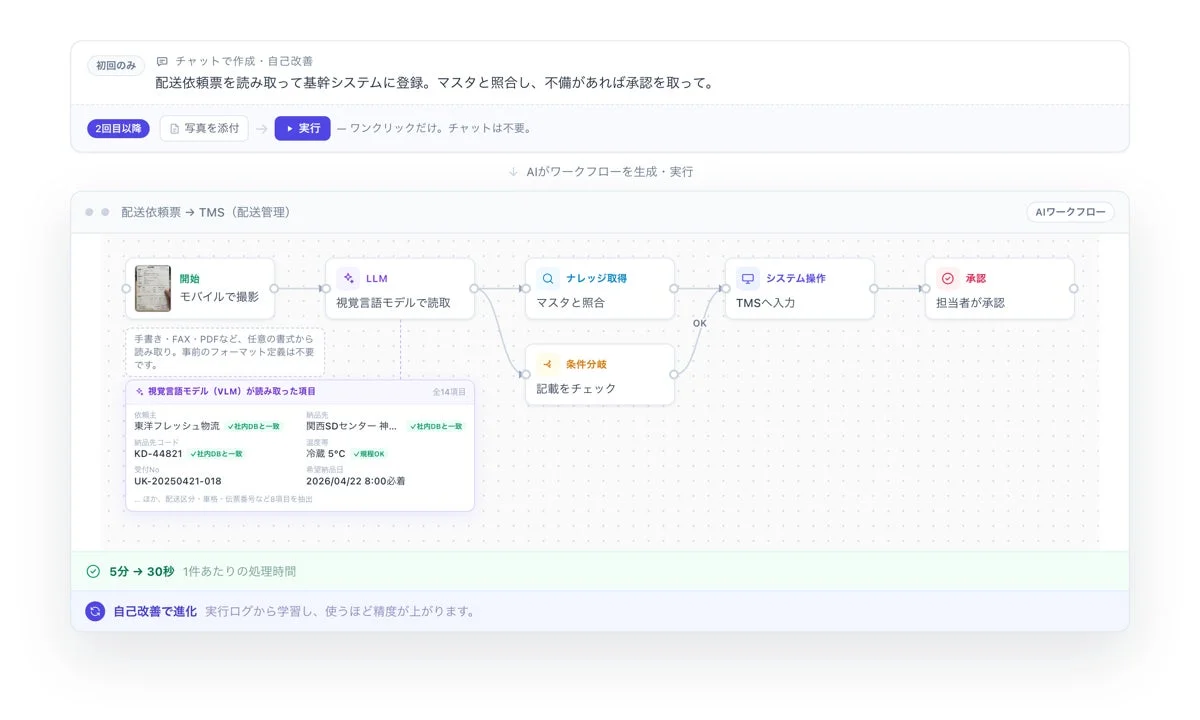Select the 視覚言語モデルで読取 node
The image size is (1200, 720).
400,289
